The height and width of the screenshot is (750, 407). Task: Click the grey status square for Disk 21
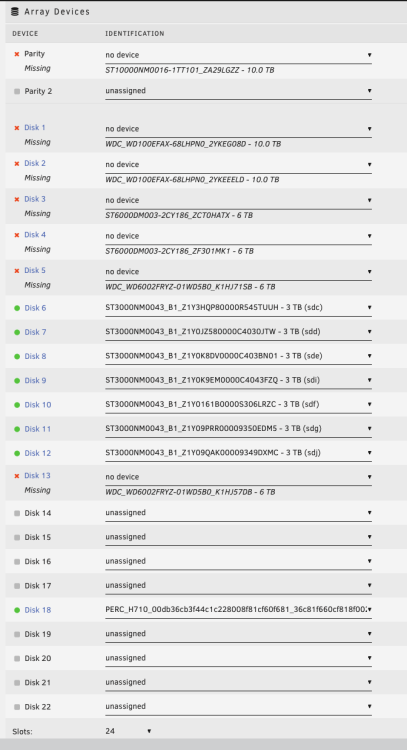click(x=17, y=683)
